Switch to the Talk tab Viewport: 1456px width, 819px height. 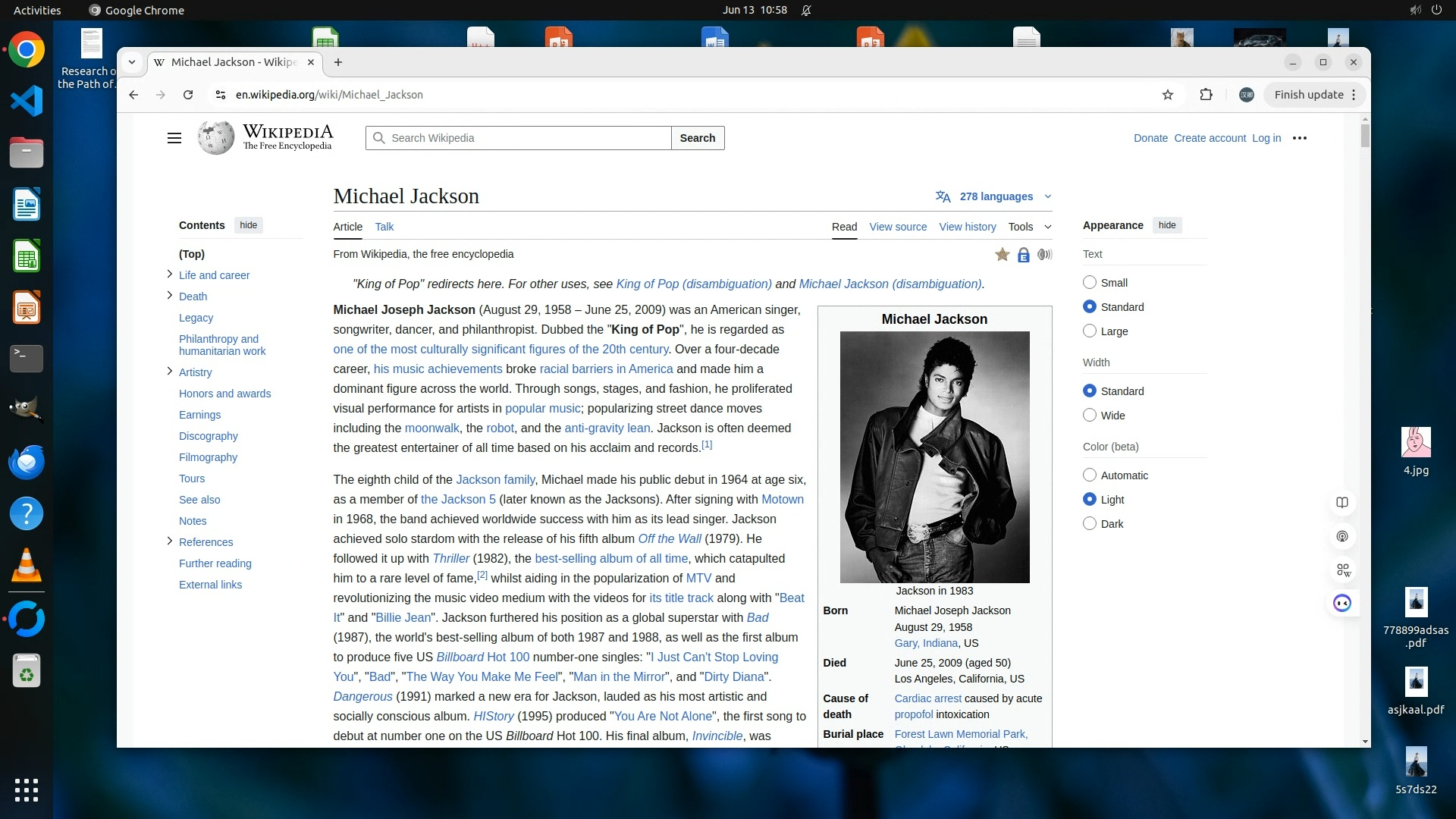tap(384, 227)
